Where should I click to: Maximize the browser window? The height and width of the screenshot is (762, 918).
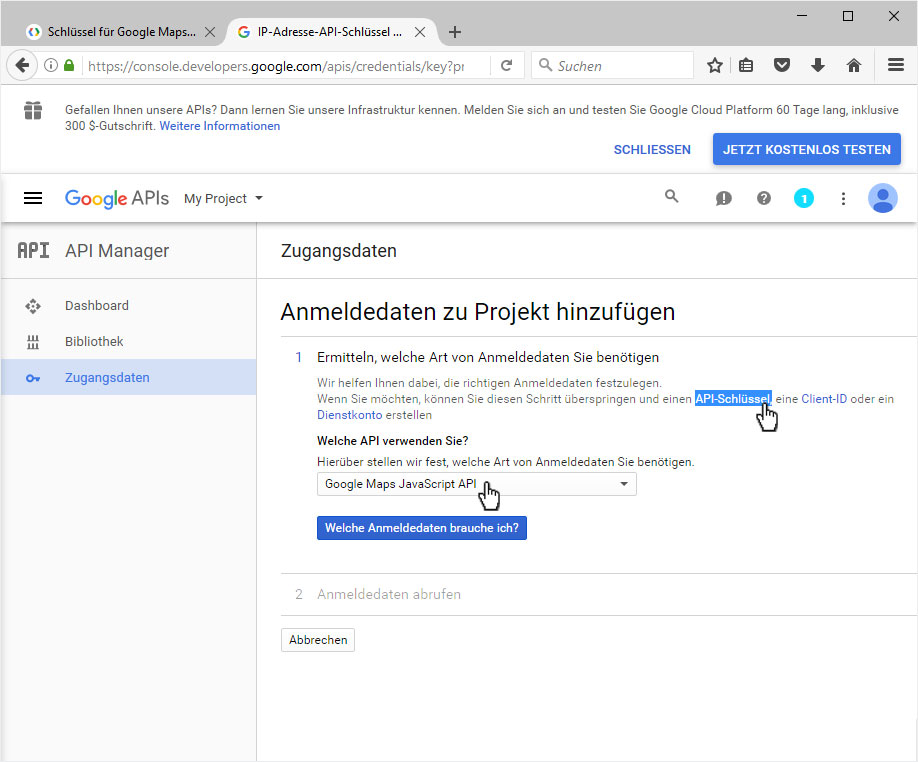coord(847,16)
